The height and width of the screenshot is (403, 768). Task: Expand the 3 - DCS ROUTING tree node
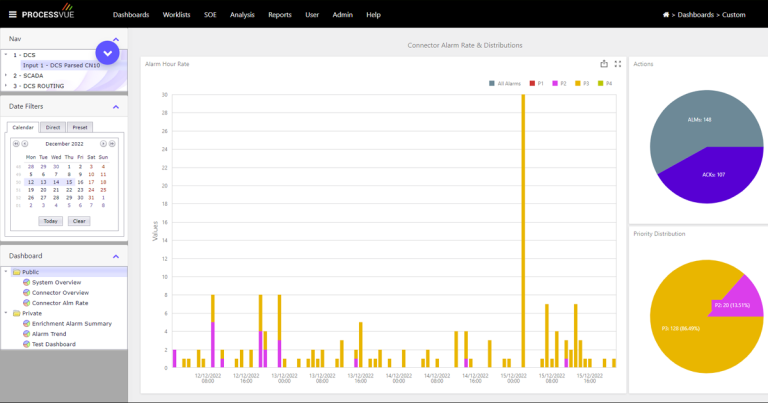[6, 86]
